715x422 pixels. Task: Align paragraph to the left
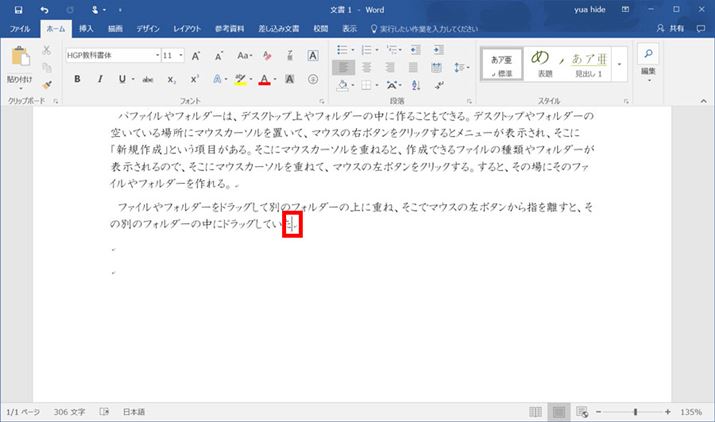coord(343,68)
